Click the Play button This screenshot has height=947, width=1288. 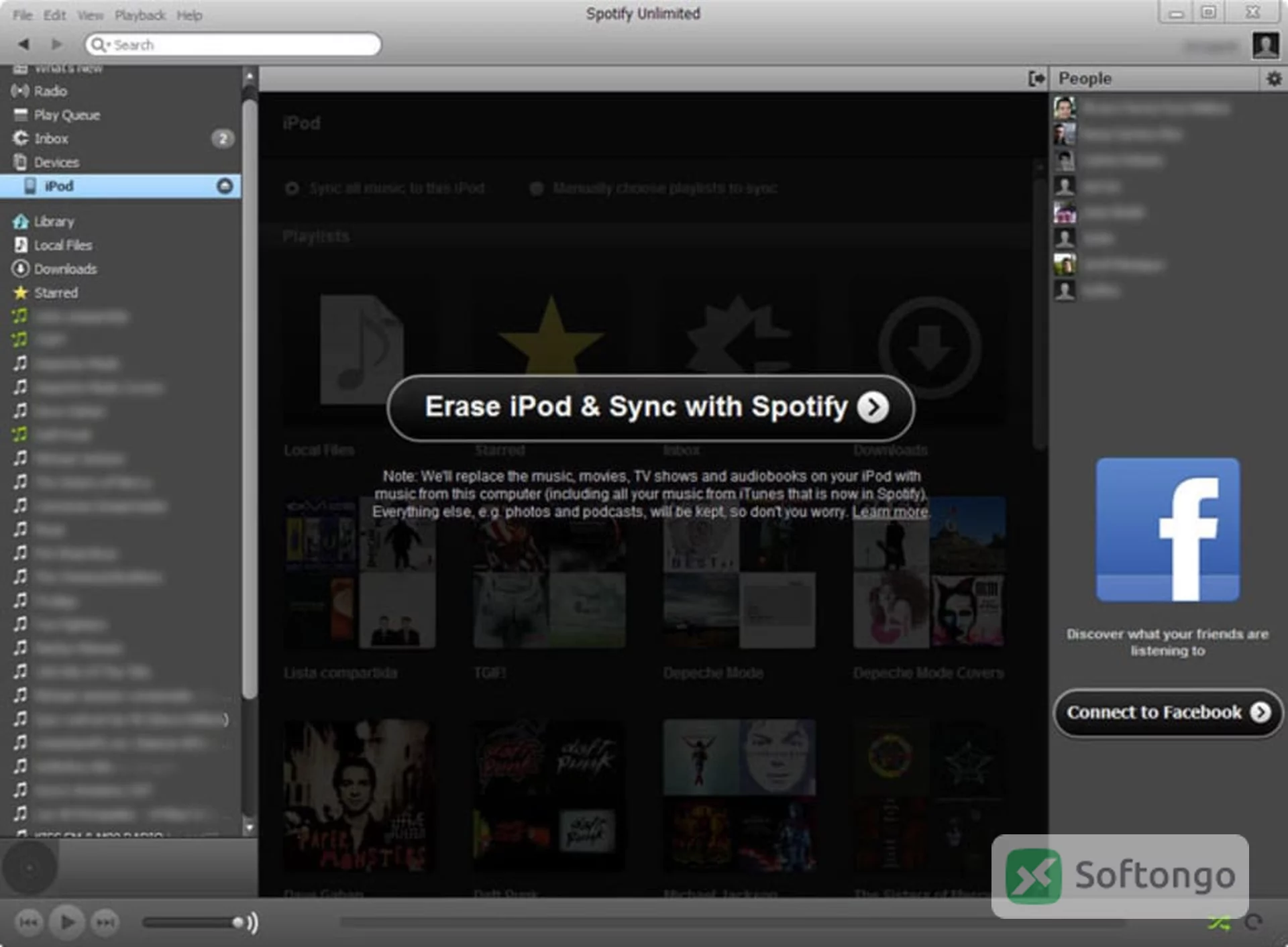coord(67,922)
